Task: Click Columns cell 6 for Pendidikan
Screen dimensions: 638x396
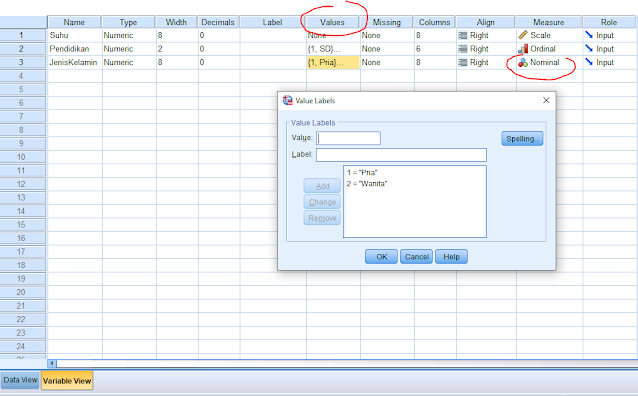Action: pos(435,49)
